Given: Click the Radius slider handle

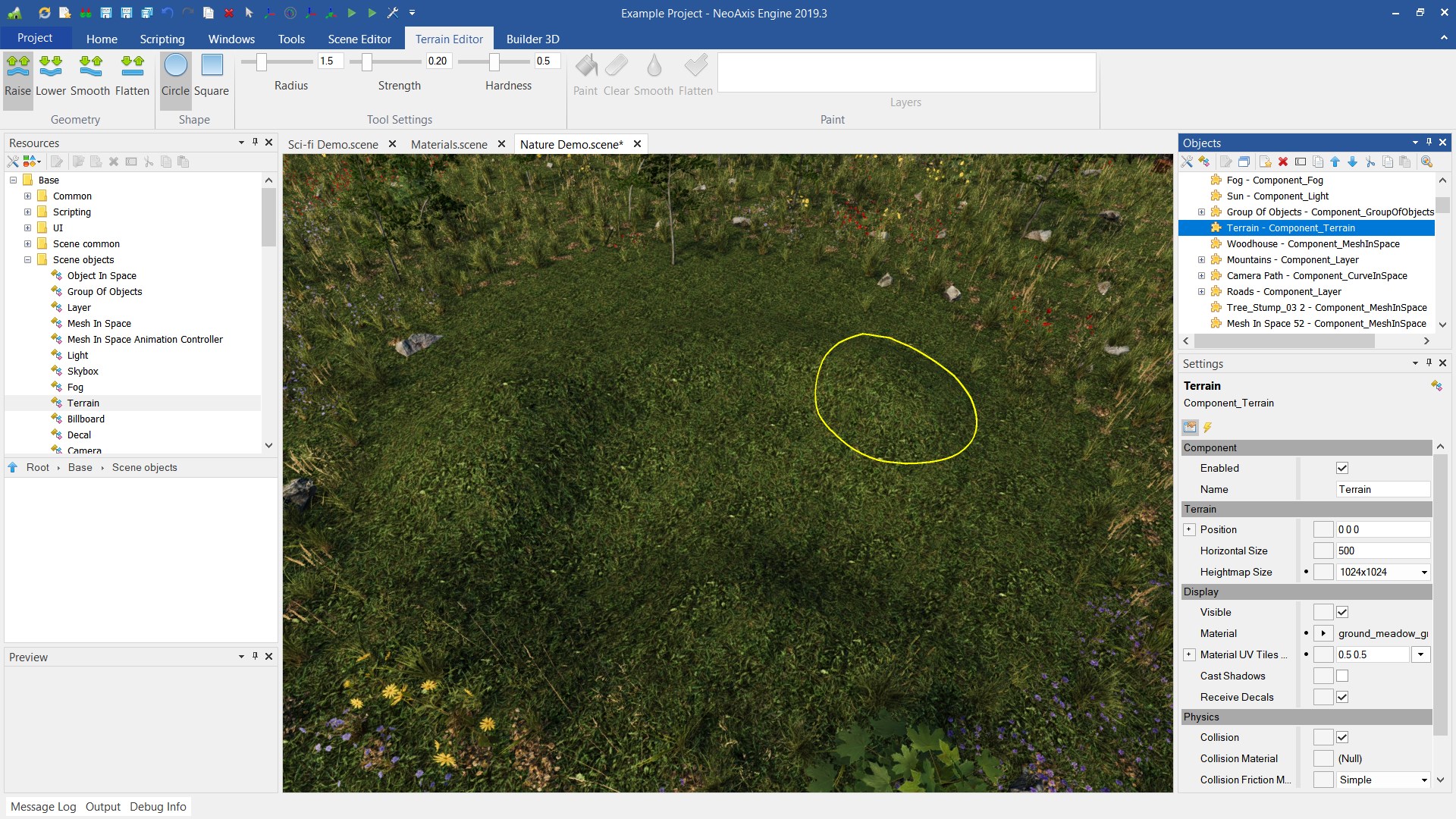Looking at the screenshot, I should click(262, 62).
